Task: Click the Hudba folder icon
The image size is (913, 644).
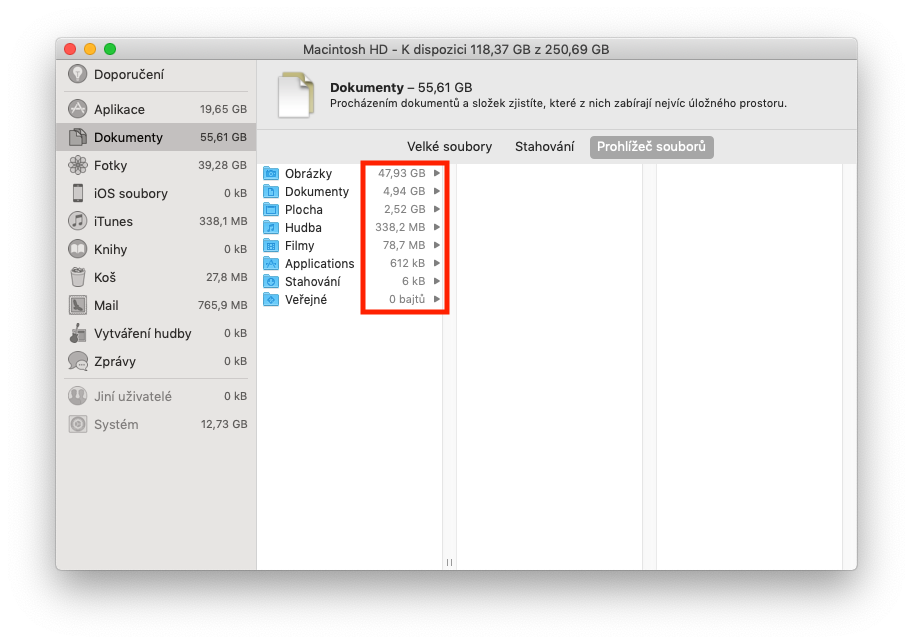Action: pyautogui.click(x=271, y=227)
